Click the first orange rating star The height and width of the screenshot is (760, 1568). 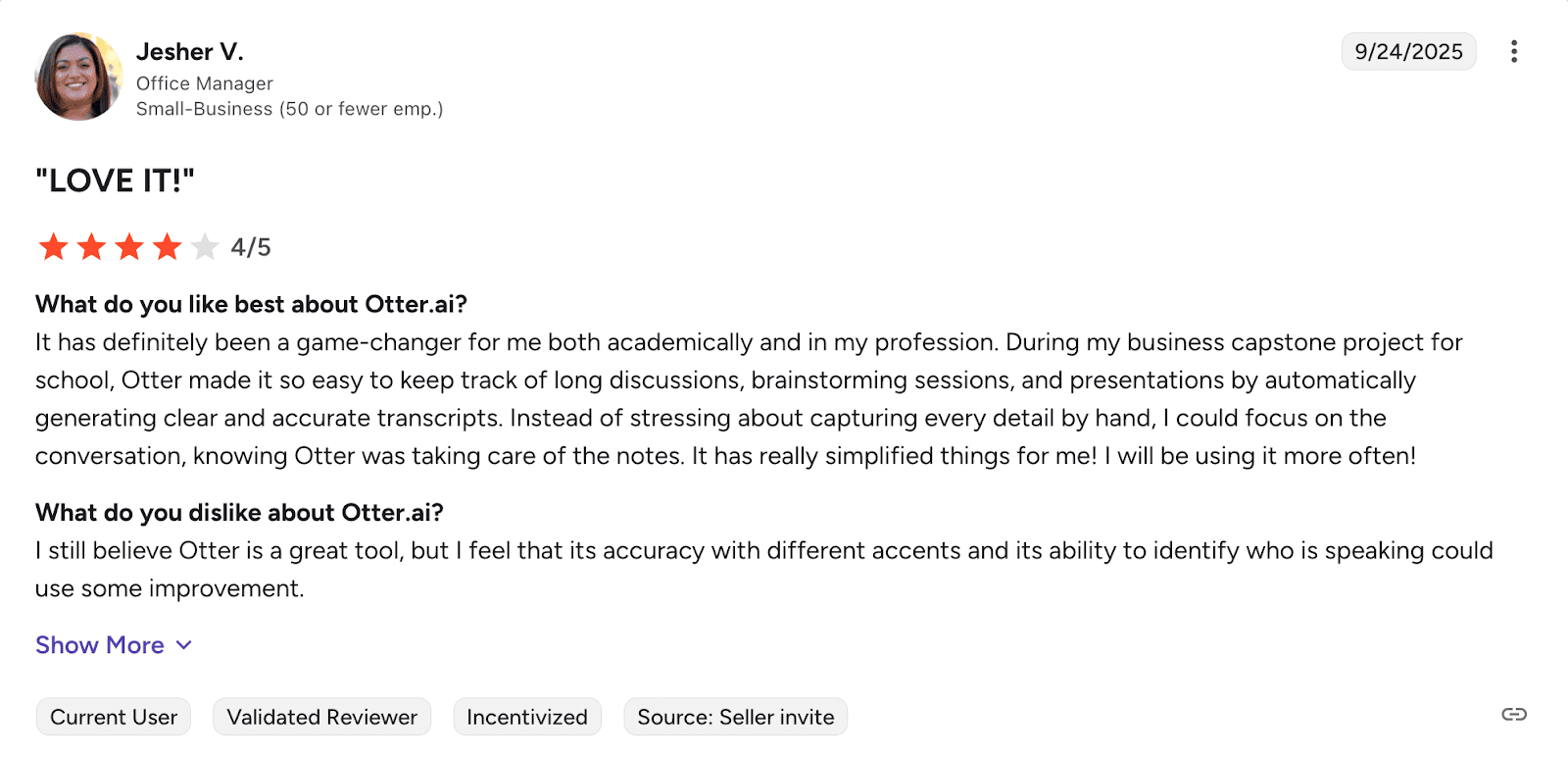pyautogui.click(x=53, y=247)
